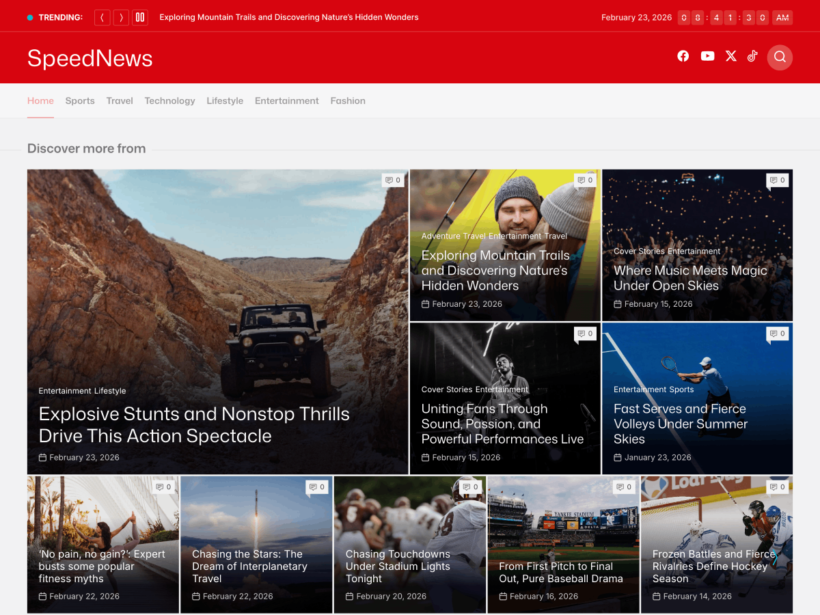This screenshot has width=820, height=615.
Task: Open the YouTube social icon
Action: coord(707,57)
